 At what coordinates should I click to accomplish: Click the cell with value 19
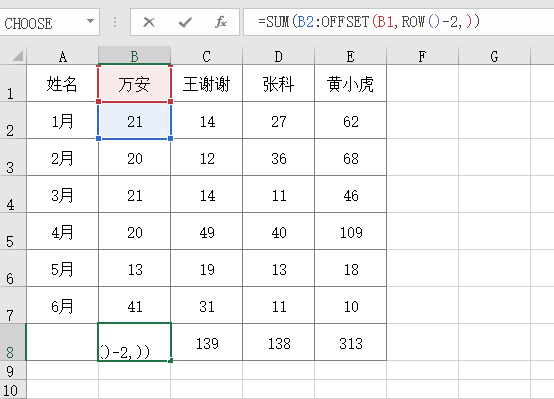[207, 269]
